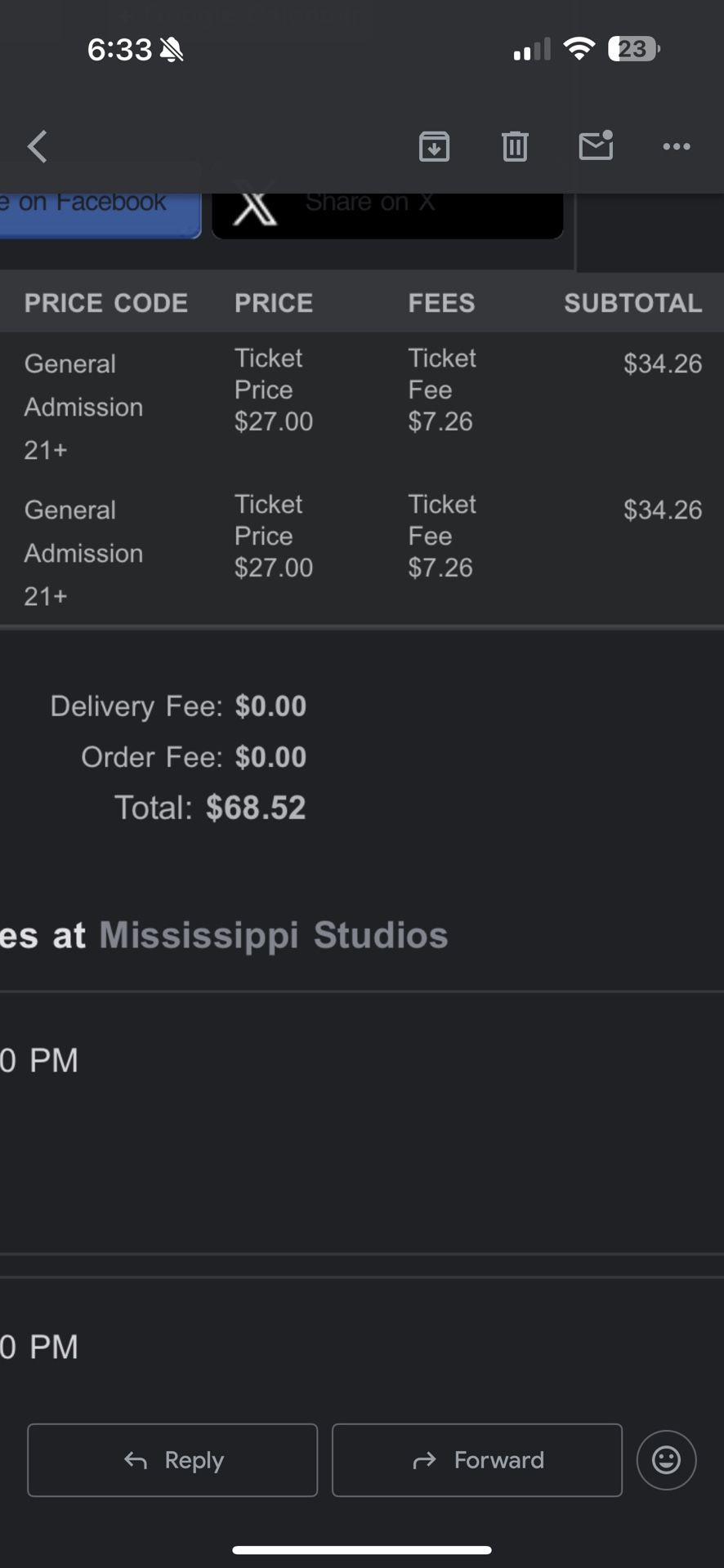Tap the home indicator bar at bottom

(361, 1545)
